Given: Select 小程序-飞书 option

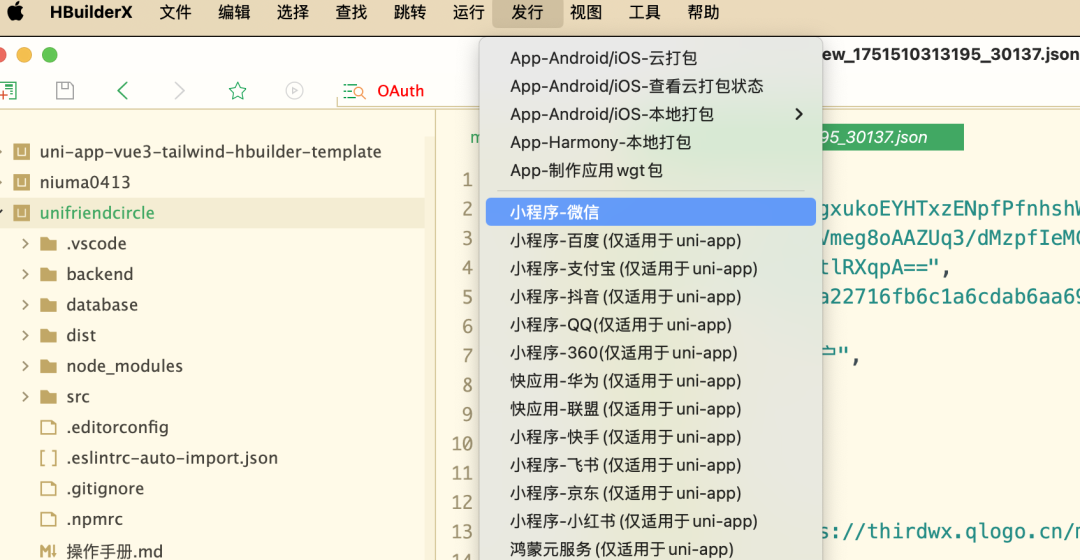Looking at the screenshot, I should point(650,466).
